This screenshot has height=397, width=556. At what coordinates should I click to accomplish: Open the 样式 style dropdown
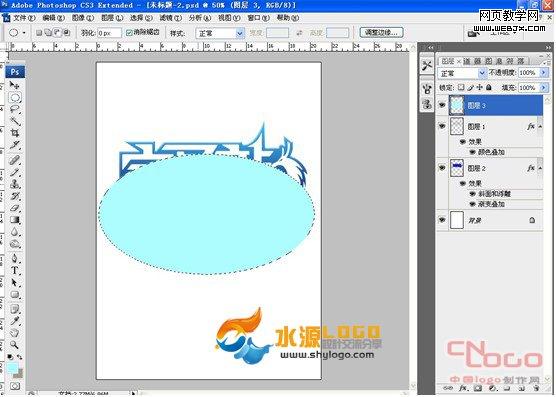click(x=220, y=33)
